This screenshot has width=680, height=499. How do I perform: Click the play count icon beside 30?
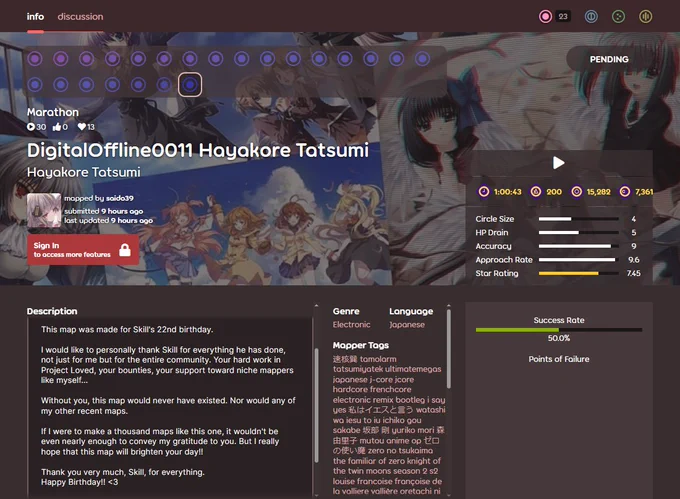click(31, 127)
